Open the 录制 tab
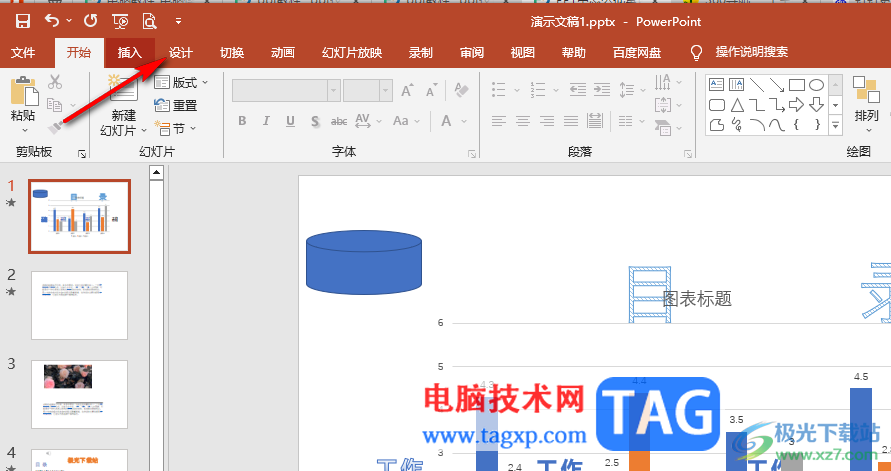The height and width of the screenshot is (471, 891). pyautogui.click(x=420, y=53)
